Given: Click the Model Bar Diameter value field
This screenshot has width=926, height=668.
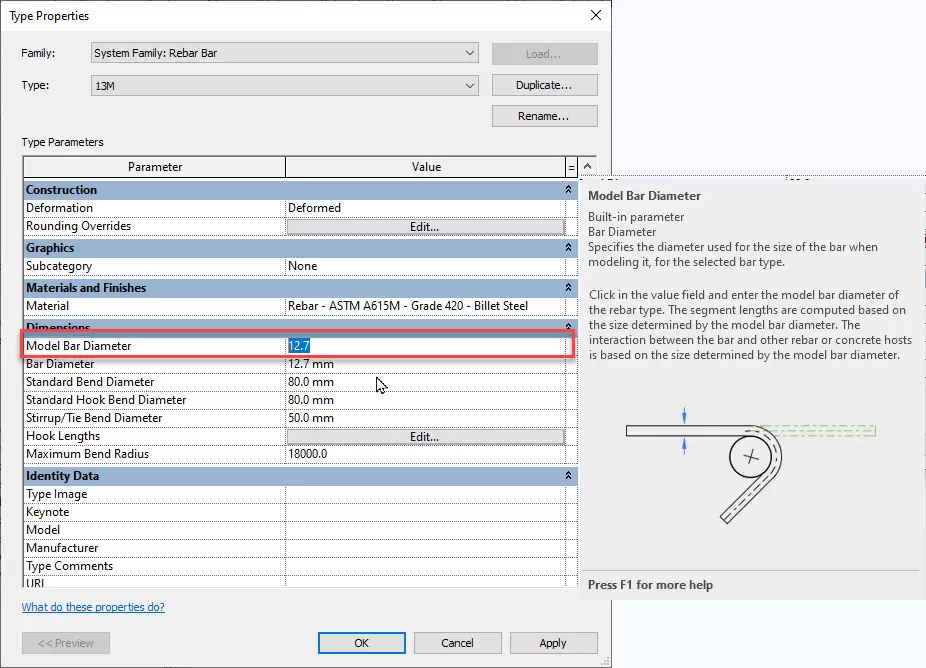Looking at the screenshot, I should point(430,346).
